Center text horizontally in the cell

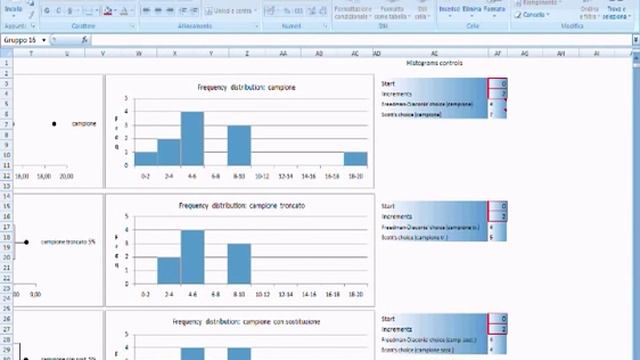point(158,11)
